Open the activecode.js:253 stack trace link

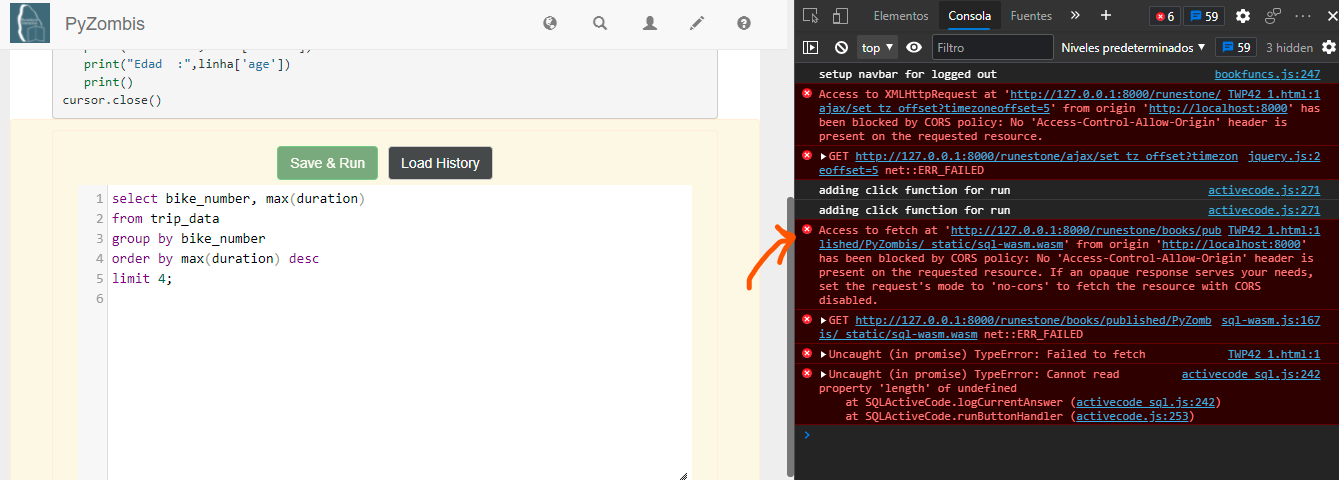pyautogui.click(x=1134, y=416)
